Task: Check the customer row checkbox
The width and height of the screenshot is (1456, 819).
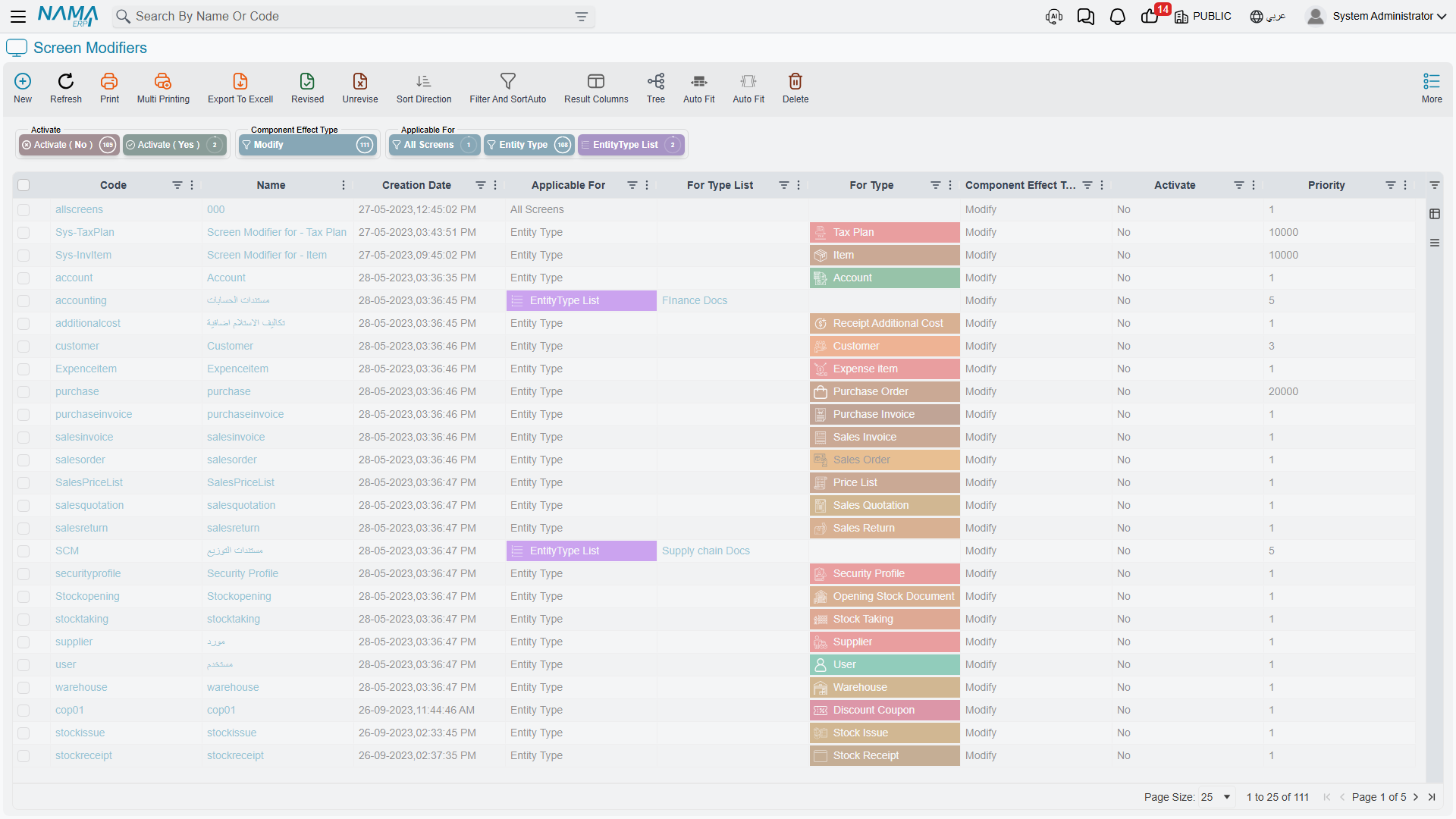Action: [x=24, y=347]
